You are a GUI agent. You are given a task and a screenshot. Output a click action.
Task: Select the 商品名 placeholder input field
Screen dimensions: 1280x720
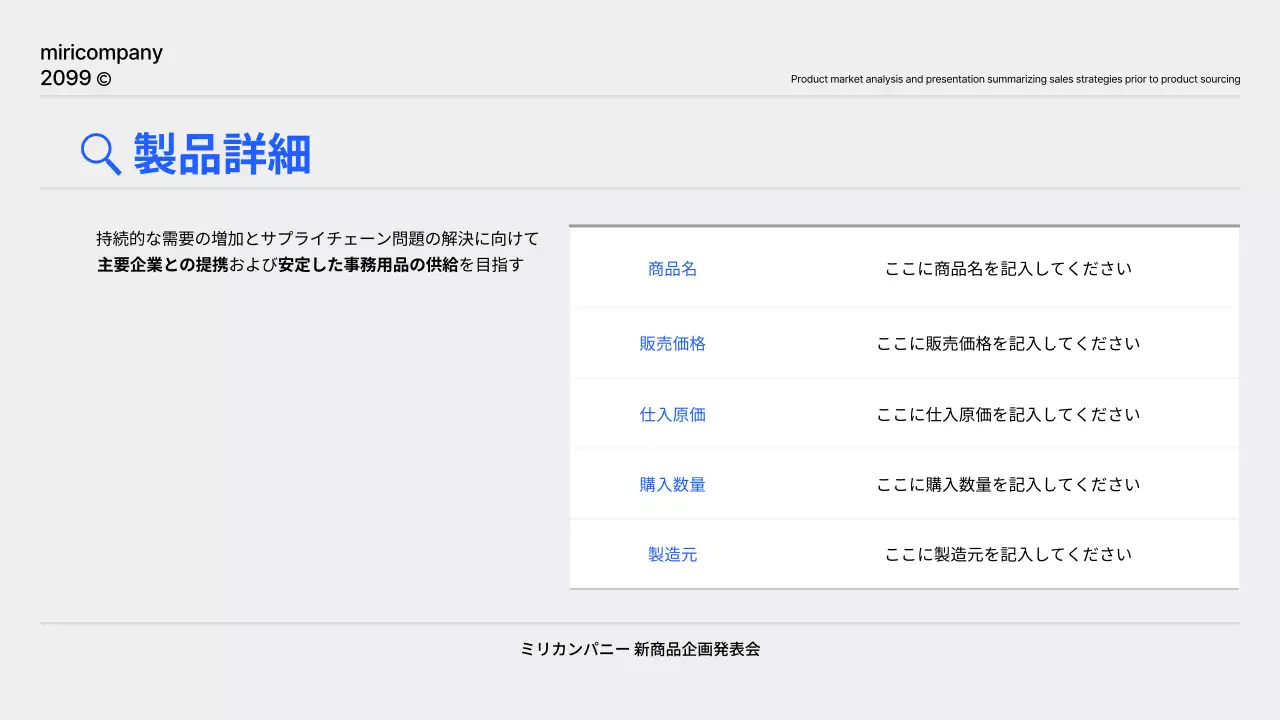point(1008,268)
